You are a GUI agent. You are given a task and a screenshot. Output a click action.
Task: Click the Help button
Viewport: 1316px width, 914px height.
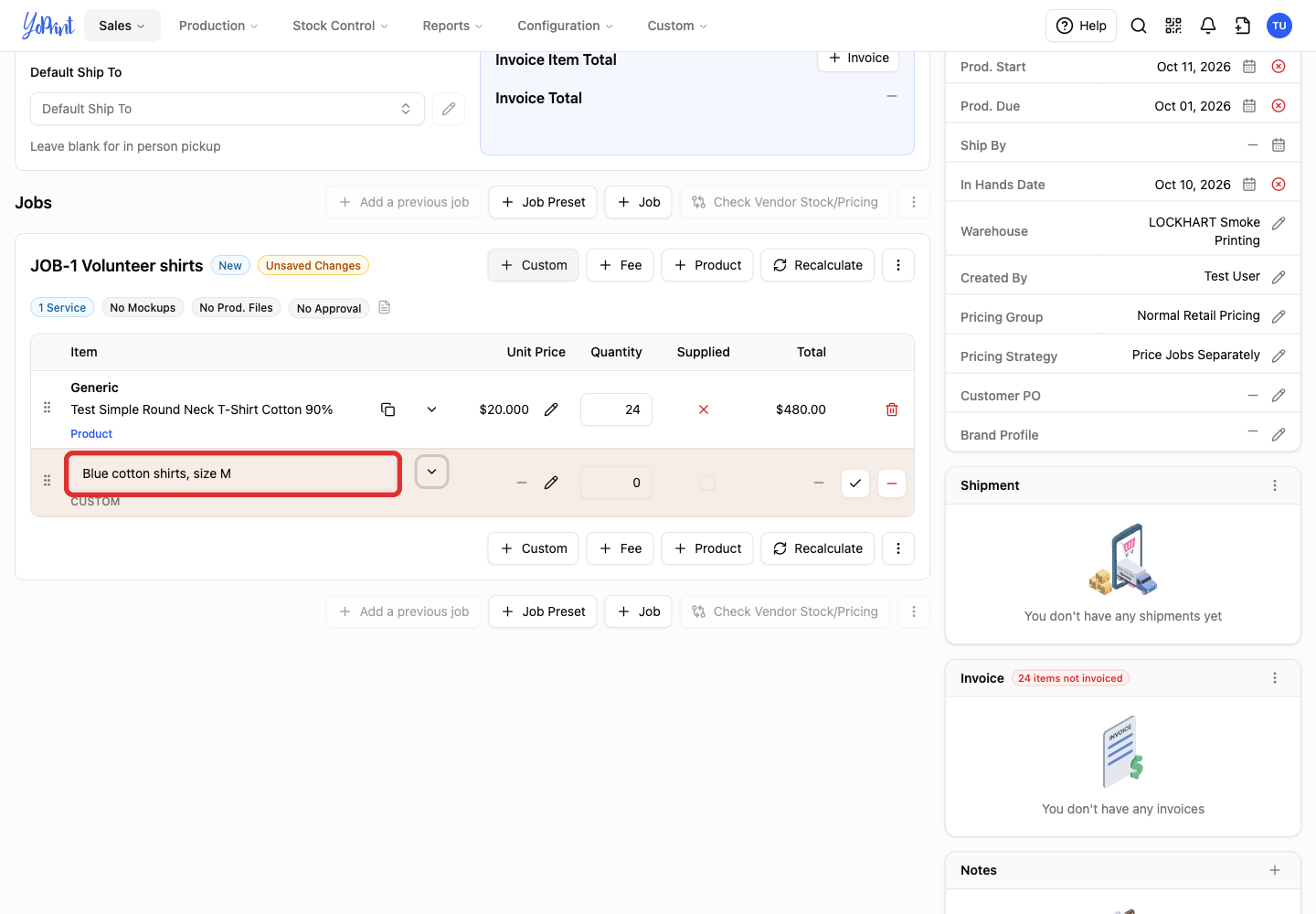[x=1081, y=26]
